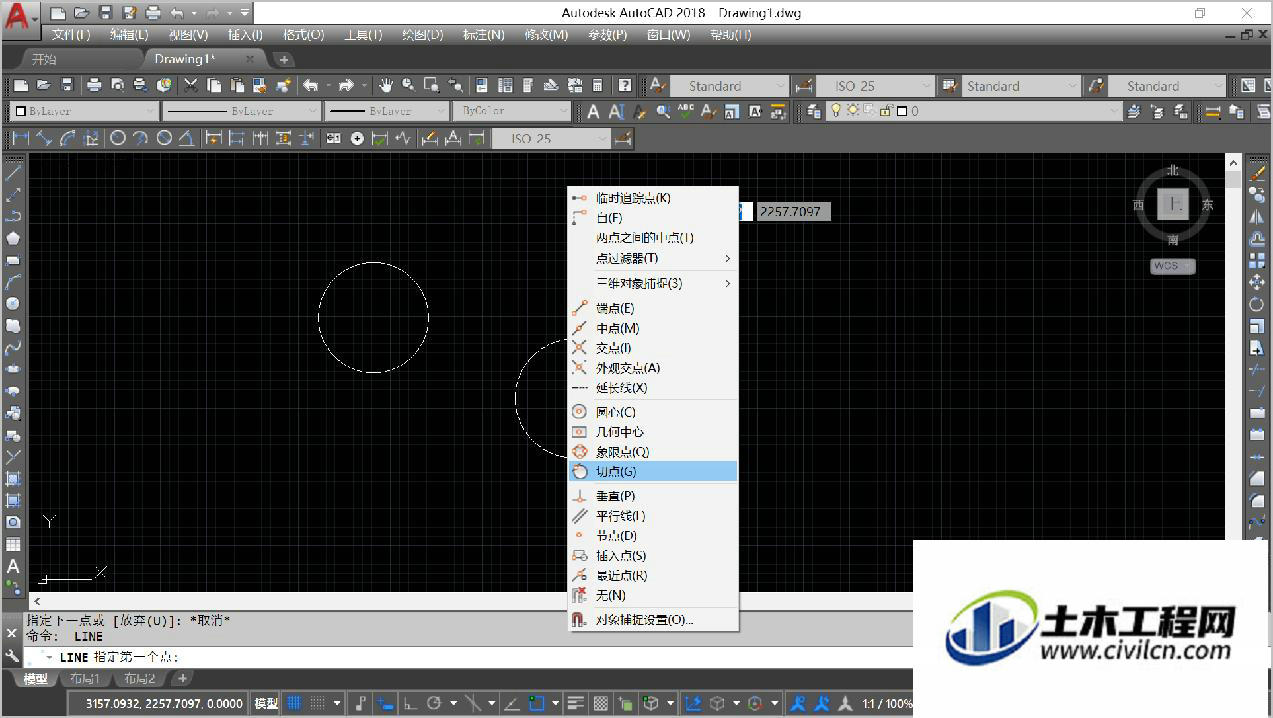Viewport: 1273px width, 718px height.
Task: Select the Aligned dimension tool
Action: [x=45, y=138]
